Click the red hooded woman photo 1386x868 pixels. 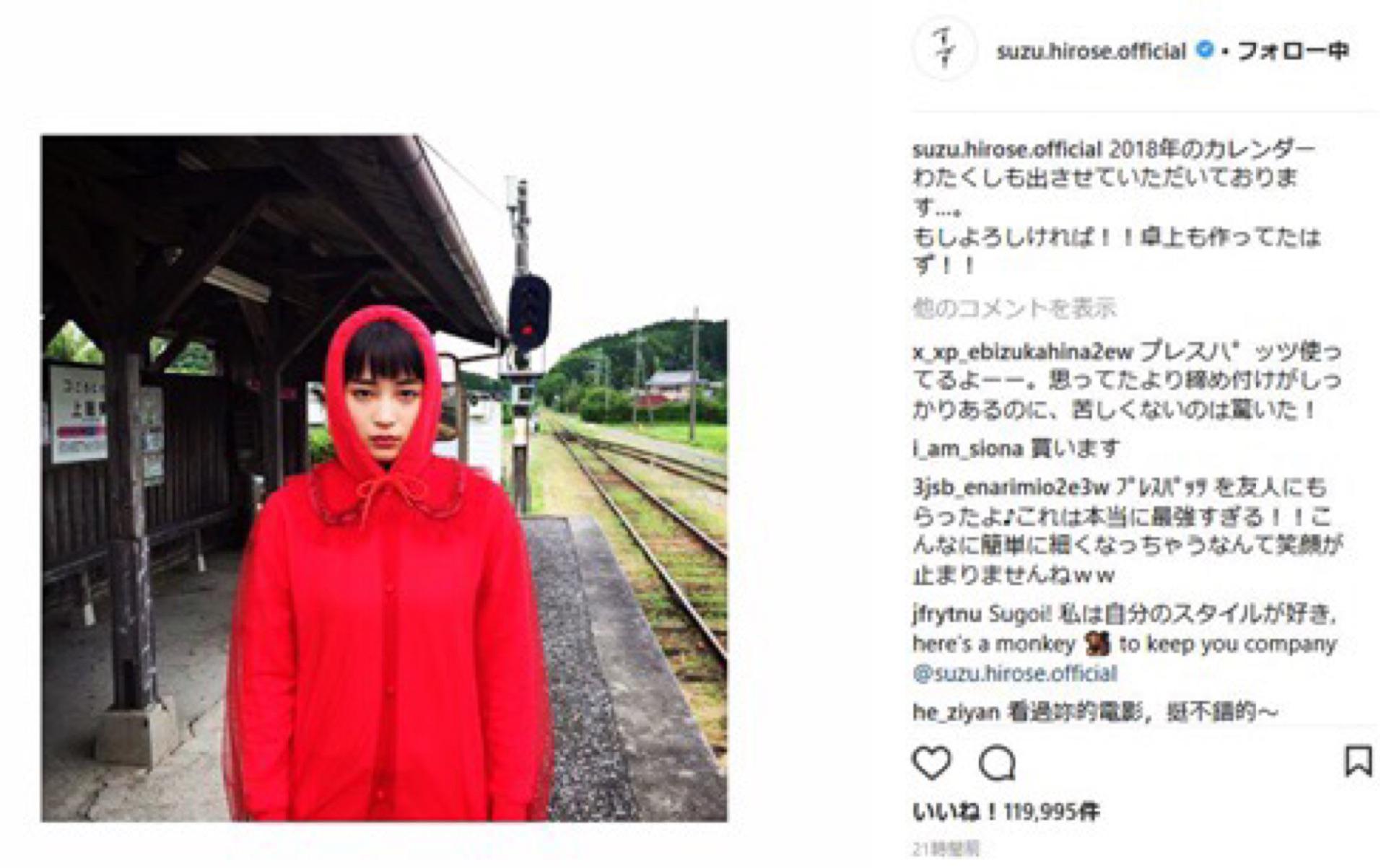[384, 478]
